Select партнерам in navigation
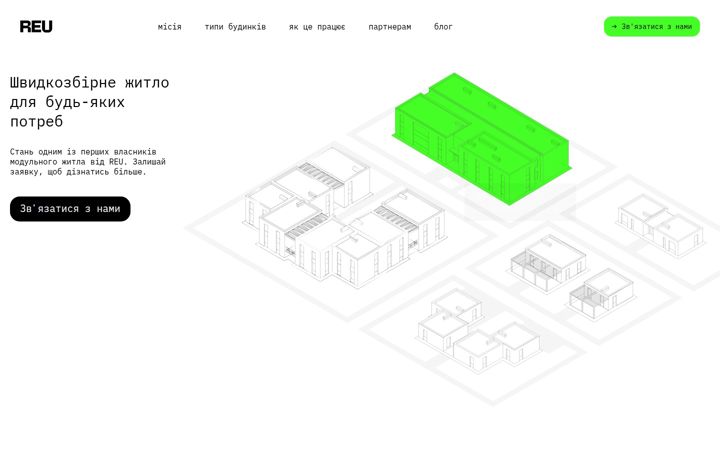 389,27
